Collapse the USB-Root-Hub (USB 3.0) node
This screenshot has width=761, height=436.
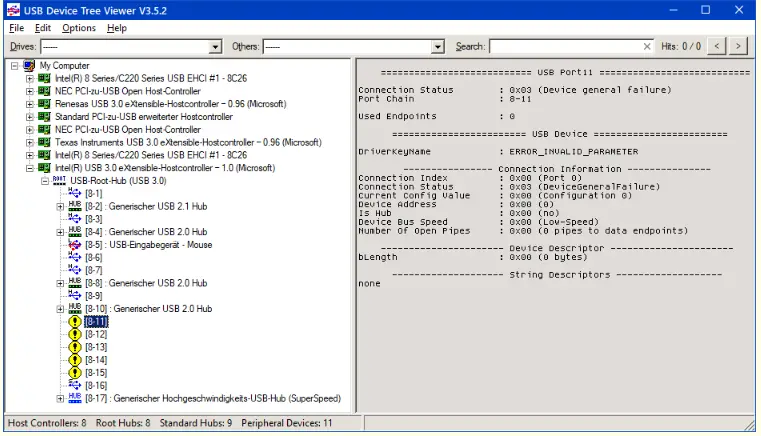(x=45, y=181)
